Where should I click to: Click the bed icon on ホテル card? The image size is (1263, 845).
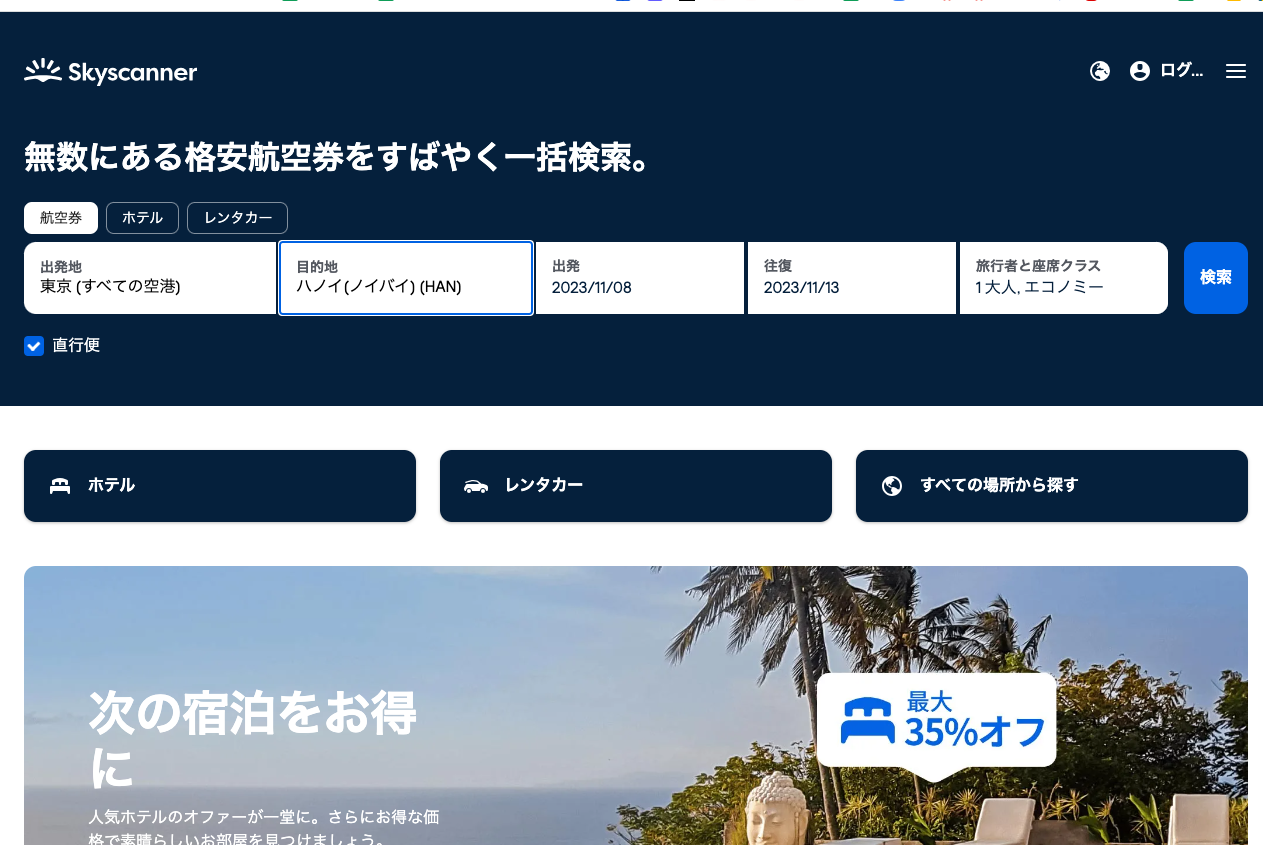(x=60, y=486)
